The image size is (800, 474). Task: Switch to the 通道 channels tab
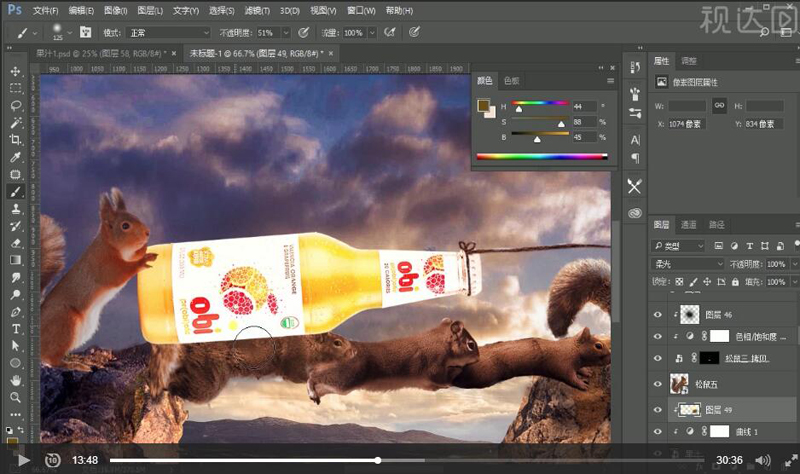click(688, 224)
